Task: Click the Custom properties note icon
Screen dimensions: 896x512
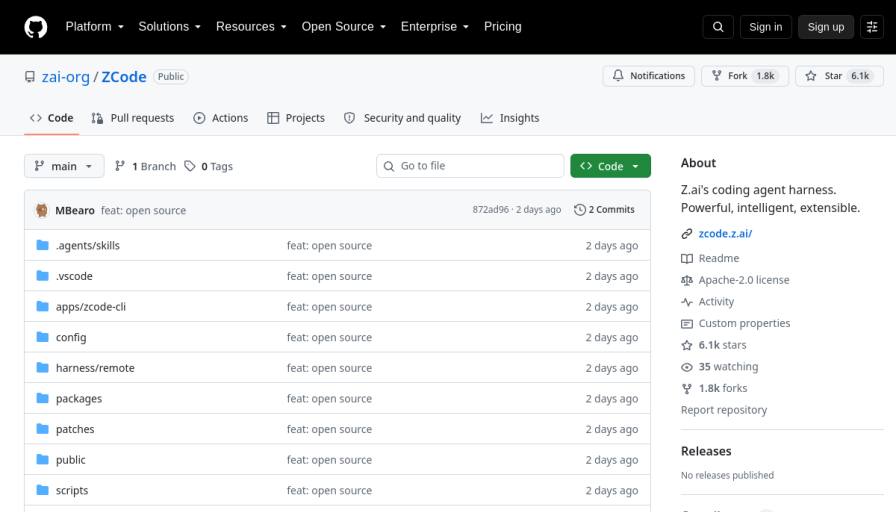Action: click(686, 323)
